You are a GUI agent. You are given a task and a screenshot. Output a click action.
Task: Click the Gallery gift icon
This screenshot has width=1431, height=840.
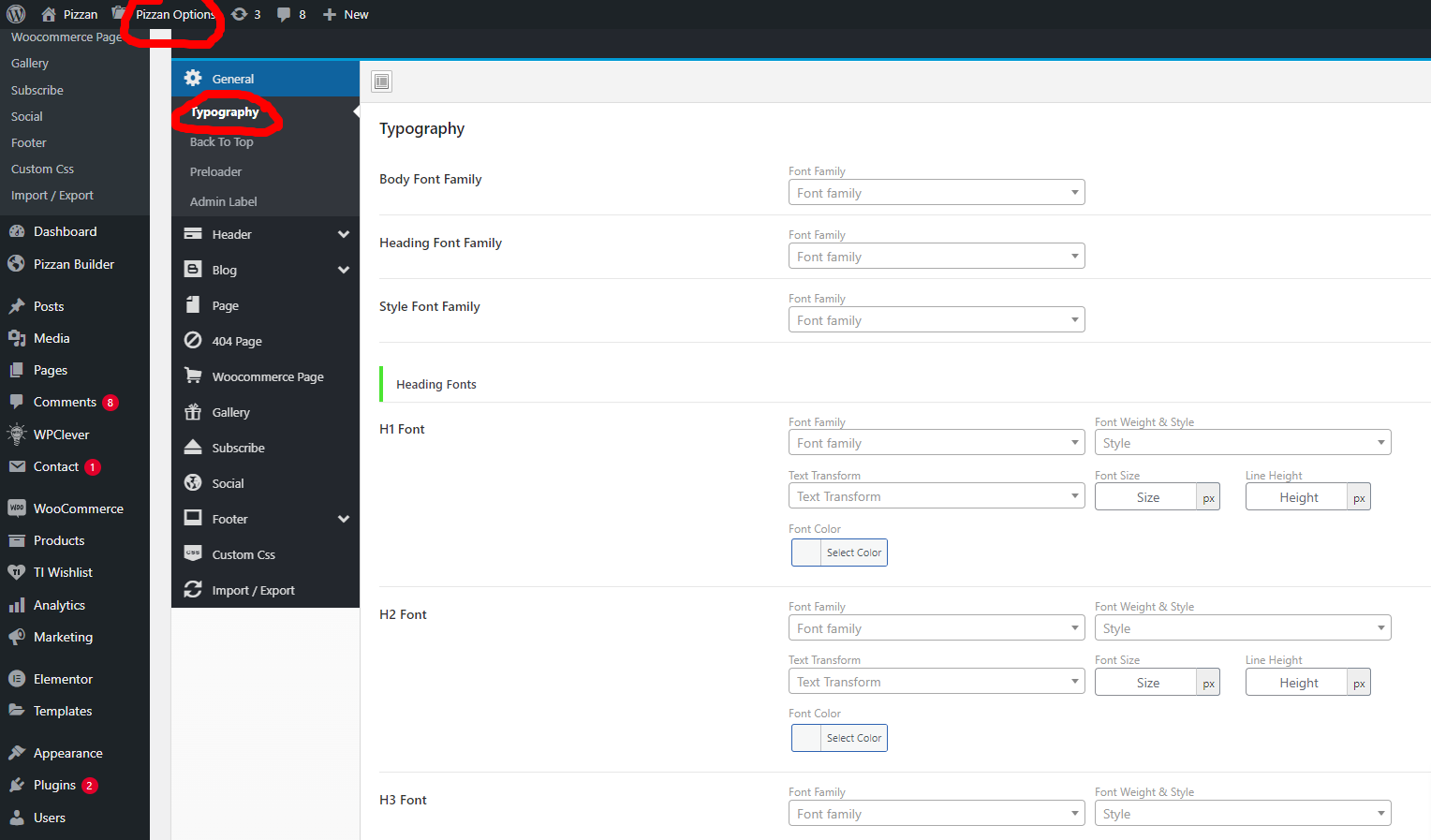click(x=193, y=411)
